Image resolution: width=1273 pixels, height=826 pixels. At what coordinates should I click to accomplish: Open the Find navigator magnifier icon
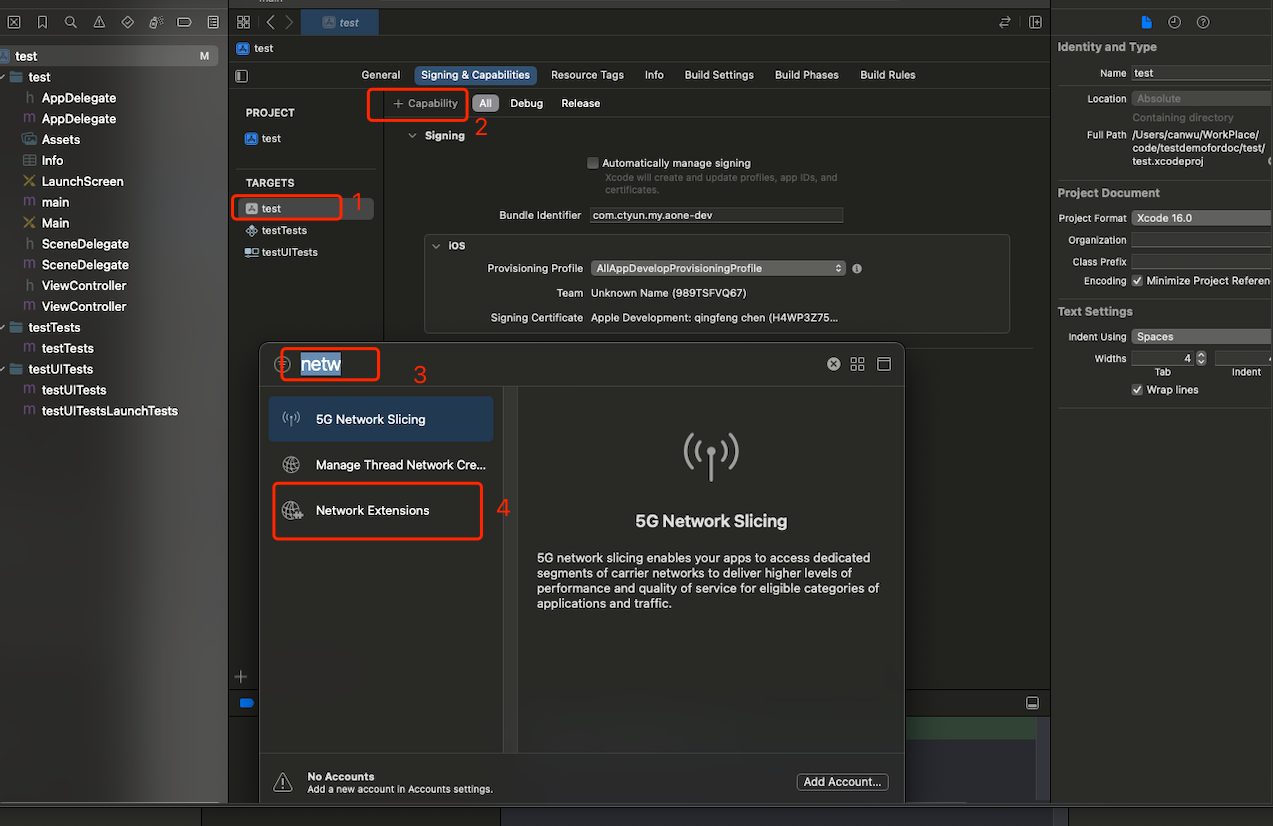70,22
